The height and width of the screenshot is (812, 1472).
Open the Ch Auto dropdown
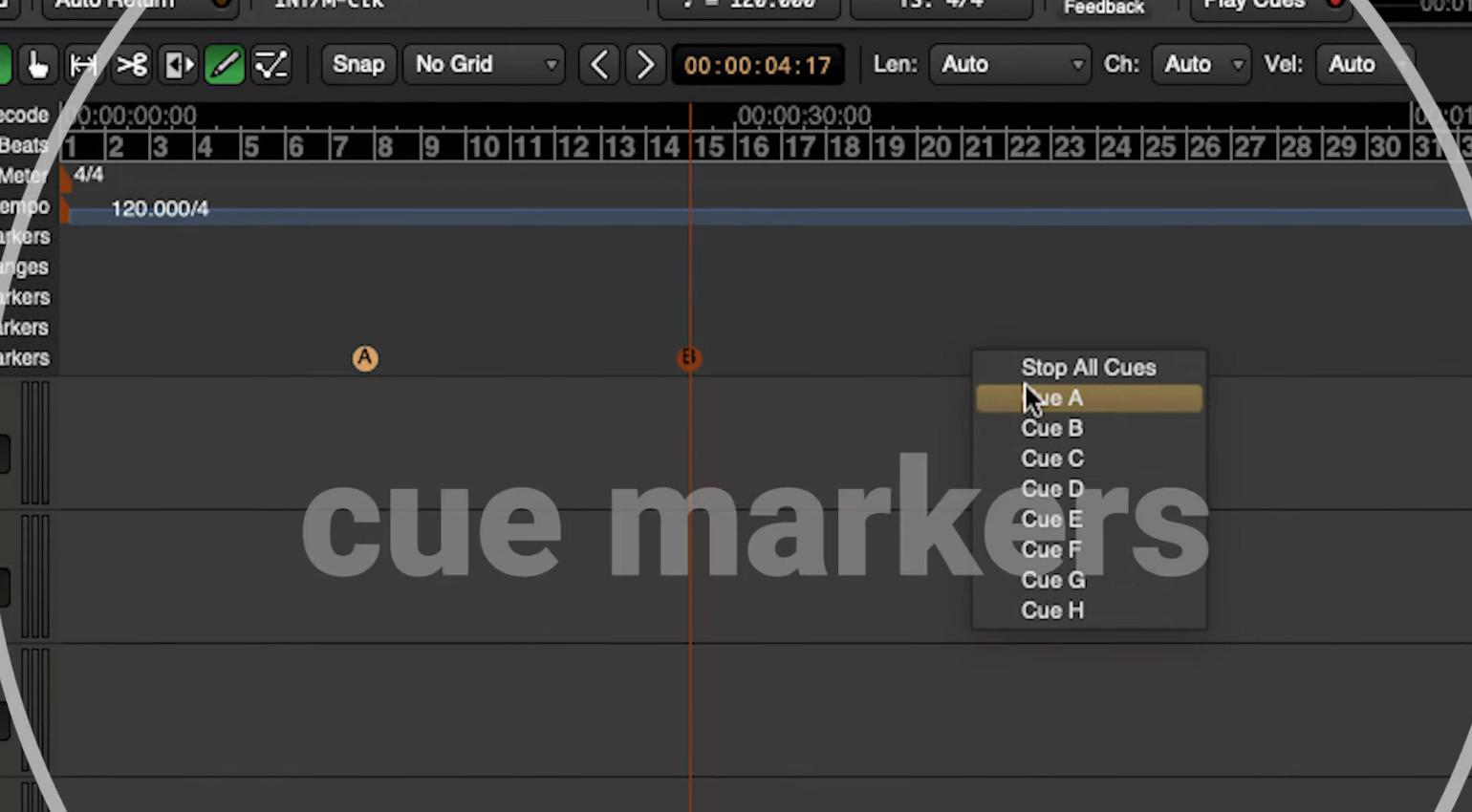[1201, 65]
